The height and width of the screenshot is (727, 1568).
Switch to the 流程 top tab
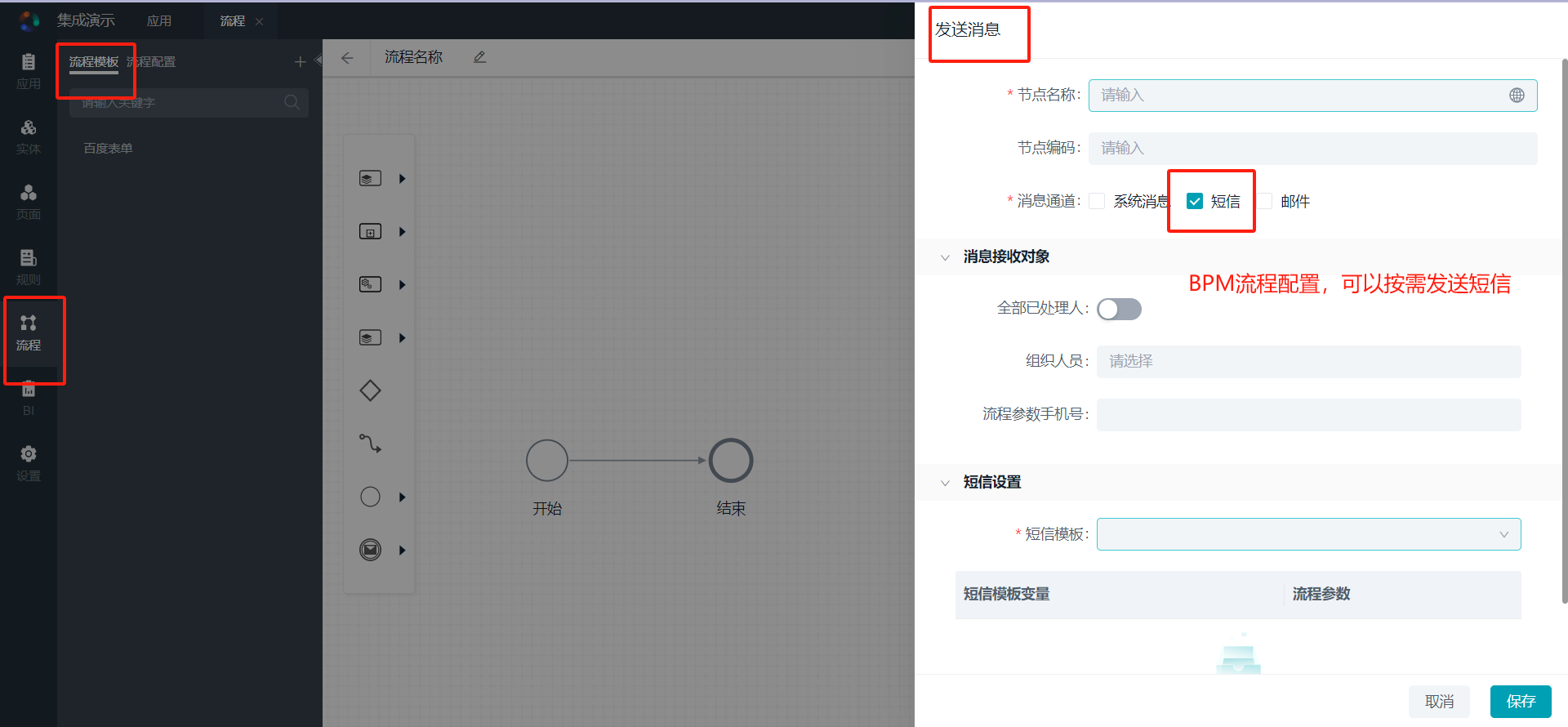point(233,21)
